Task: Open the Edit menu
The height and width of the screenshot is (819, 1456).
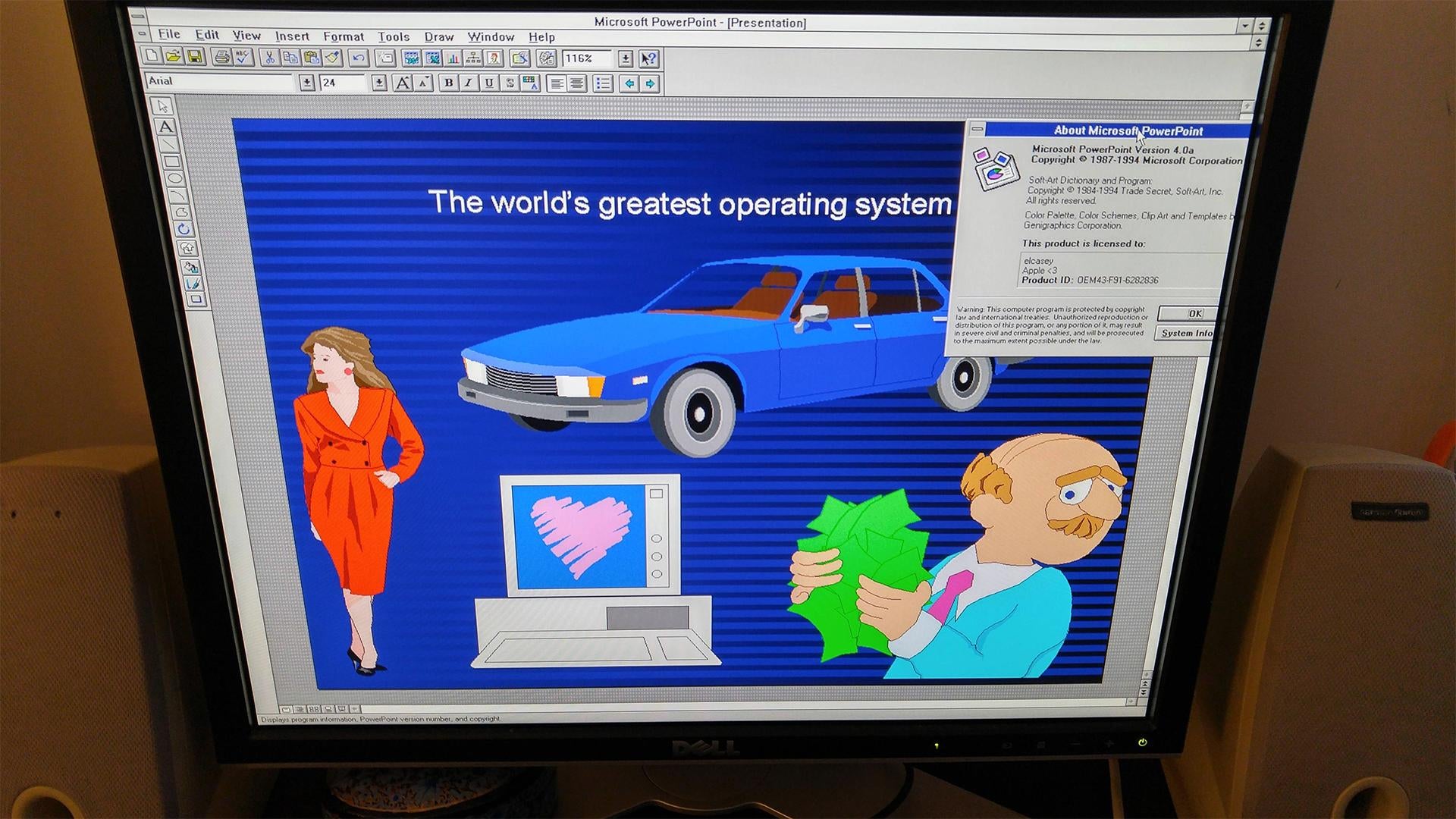Action: [207, 35]
